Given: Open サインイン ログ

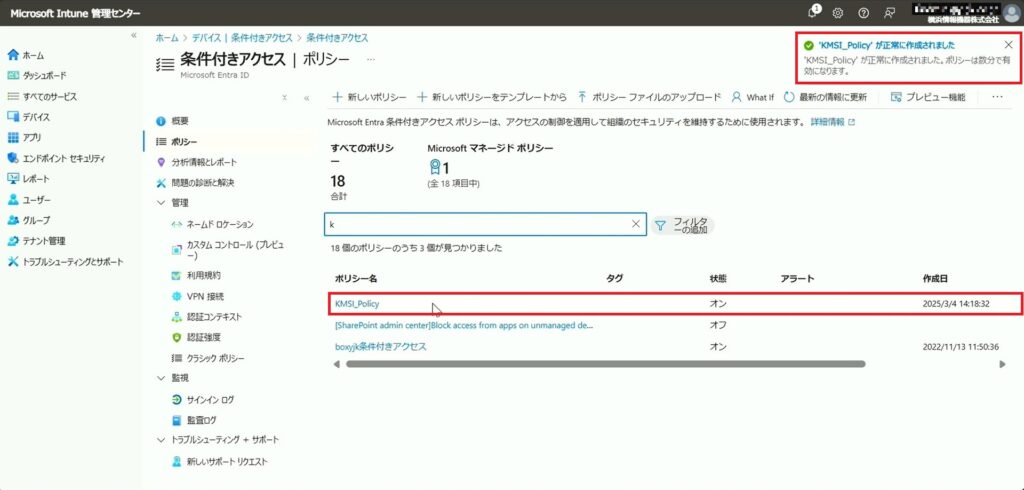Looking at the screenshot, I should [x=202, y=400].
